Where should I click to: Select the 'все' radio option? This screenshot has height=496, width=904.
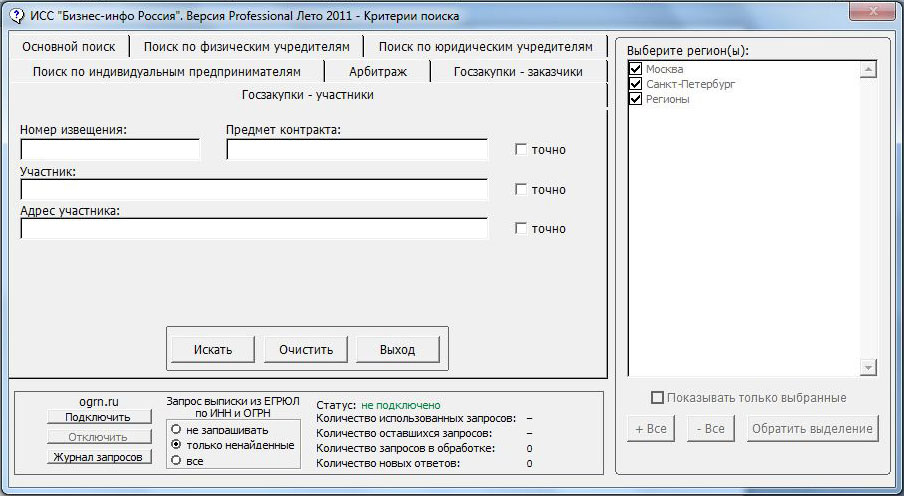tap(176, 460)
